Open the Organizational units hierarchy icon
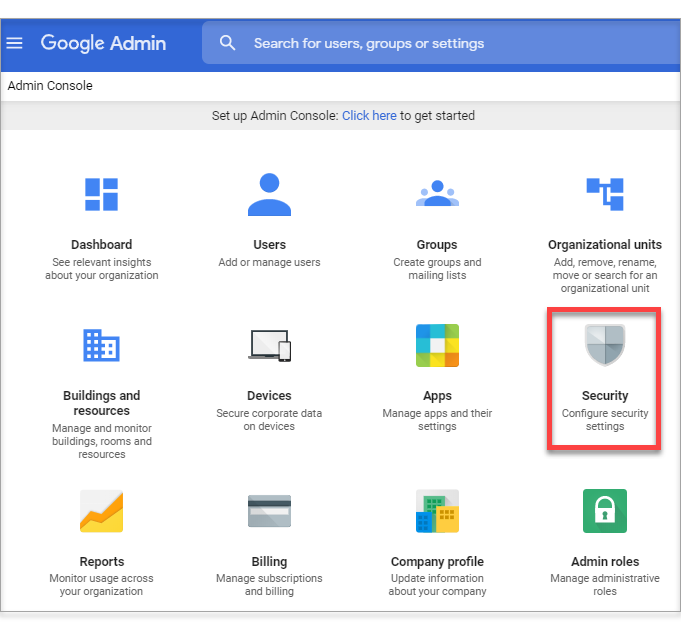The height and width of the screenshot is (635, 681). click(605, 194)
